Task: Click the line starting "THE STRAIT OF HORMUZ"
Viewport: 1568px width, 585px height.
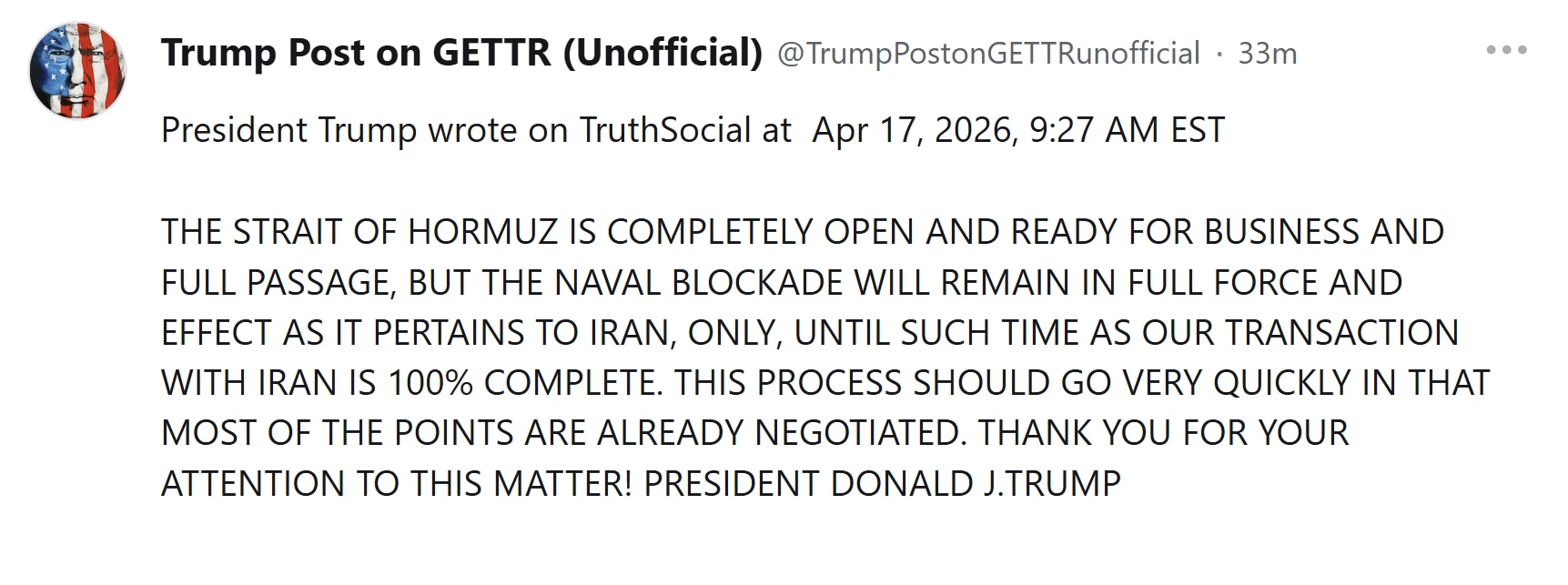Action: pos(801,232)
